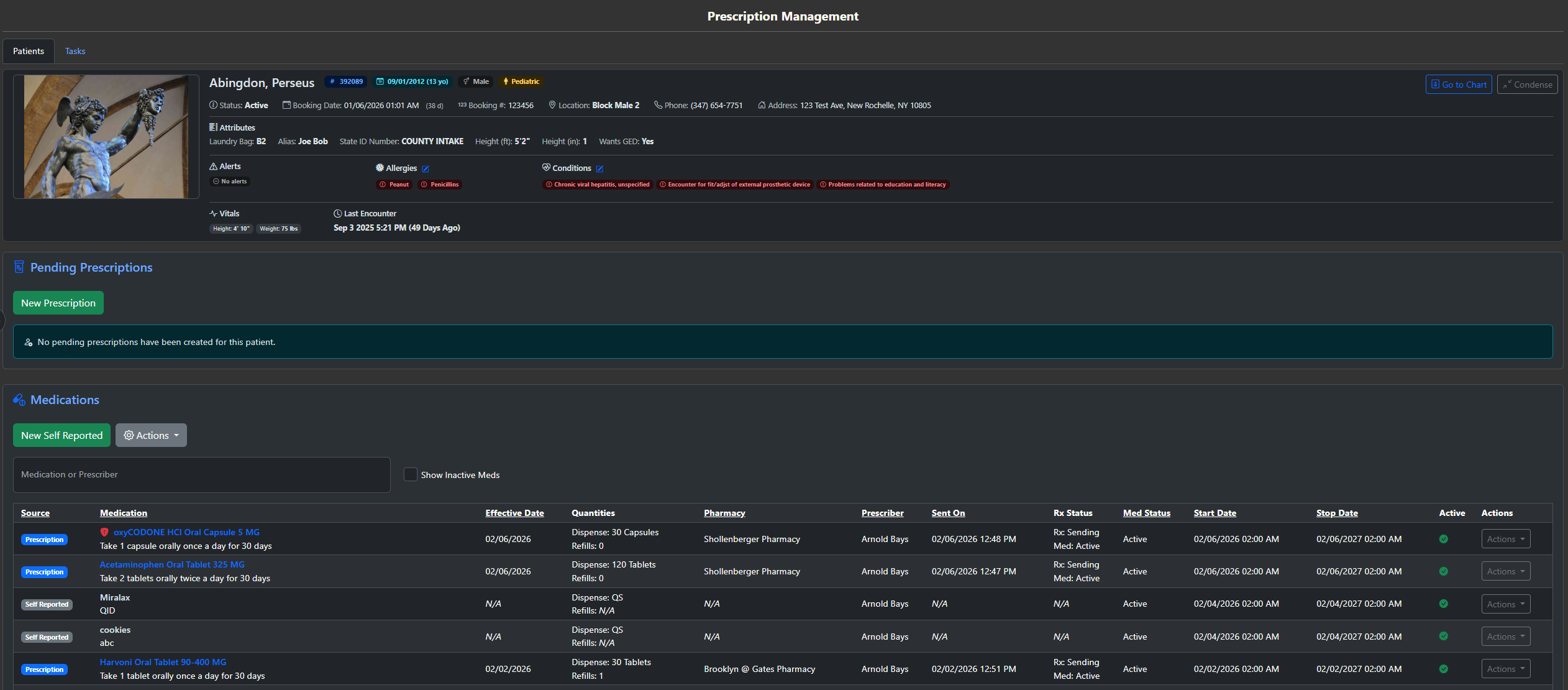Enable the Show Inactive Meds checkbox
The image size is (1568, 690).
(411, 474)
